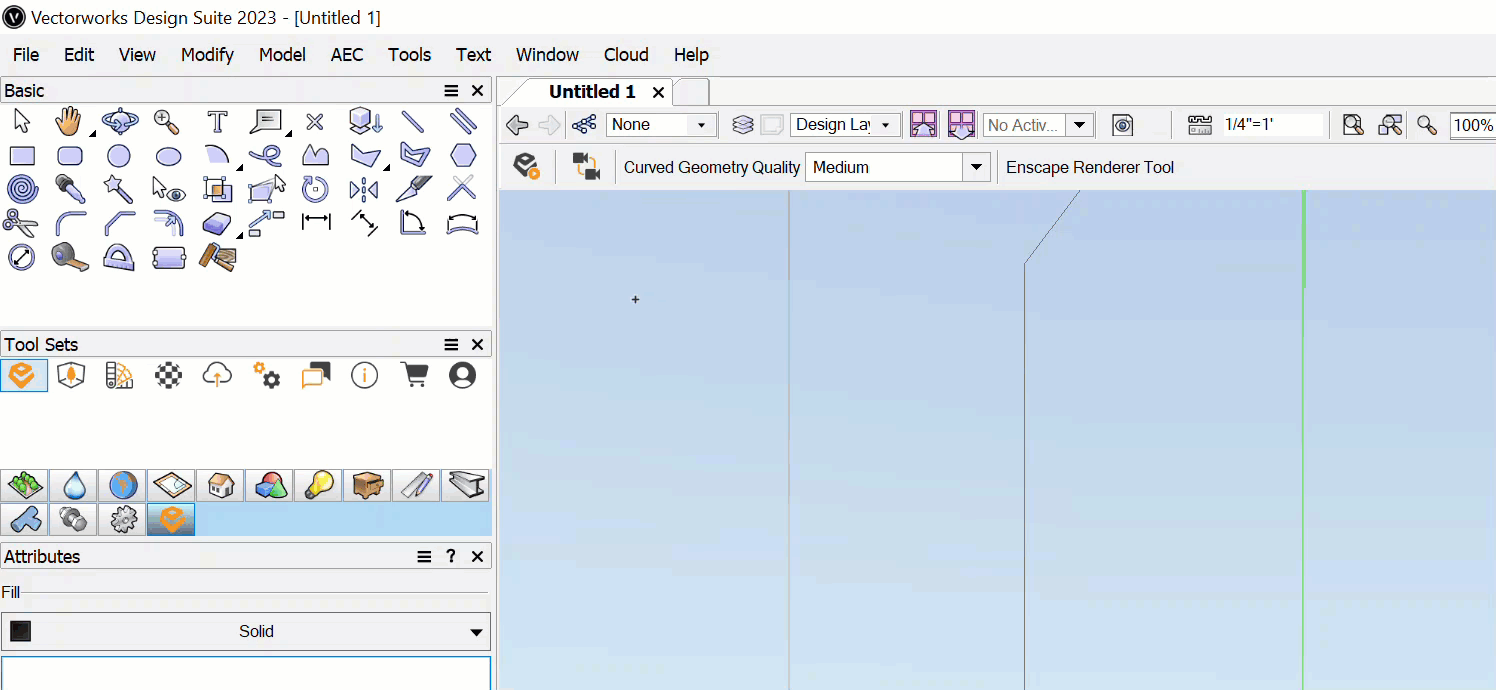
Task: Select the 2D Locus X tool
Action: (x=315, y=122)
